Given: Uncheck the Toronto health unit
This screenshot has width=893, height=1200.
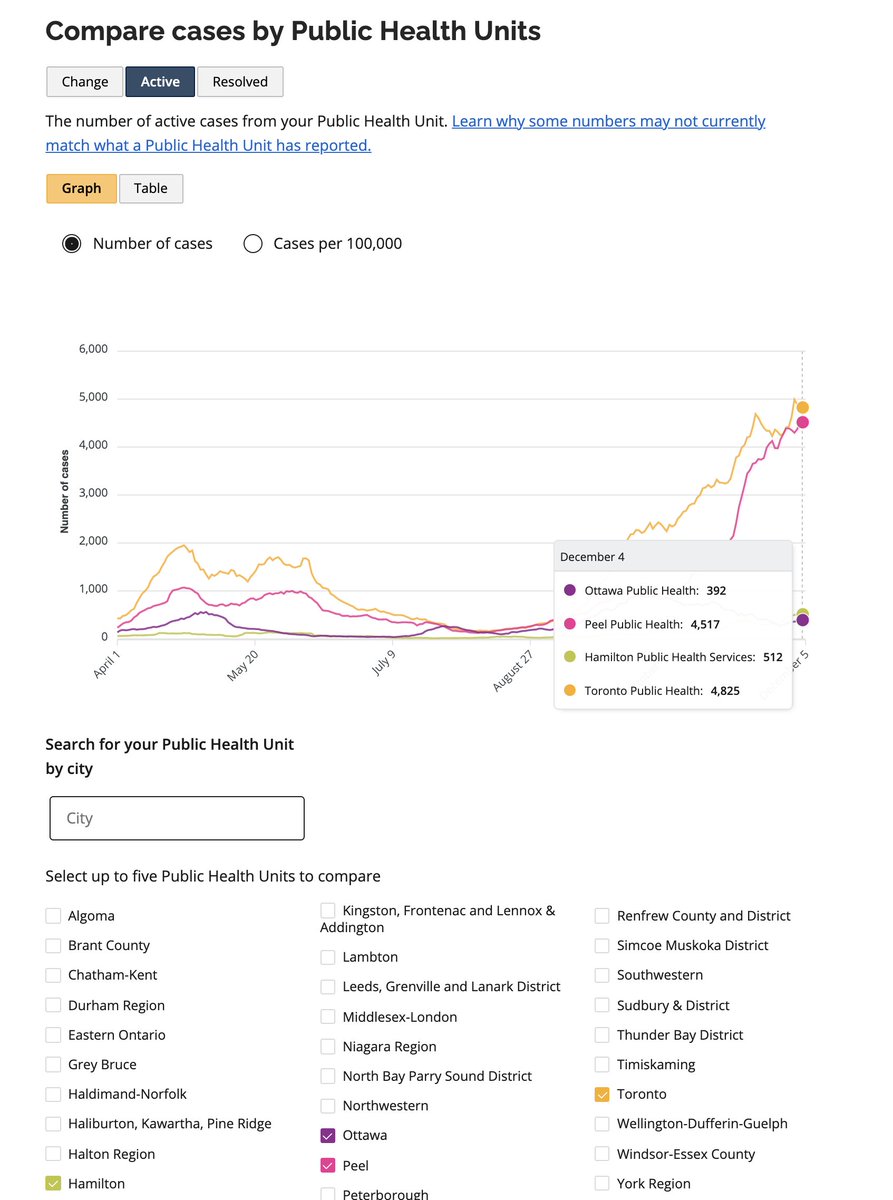Looking at the screenshot, I should pyautogui.click(x=602, y=1094).
